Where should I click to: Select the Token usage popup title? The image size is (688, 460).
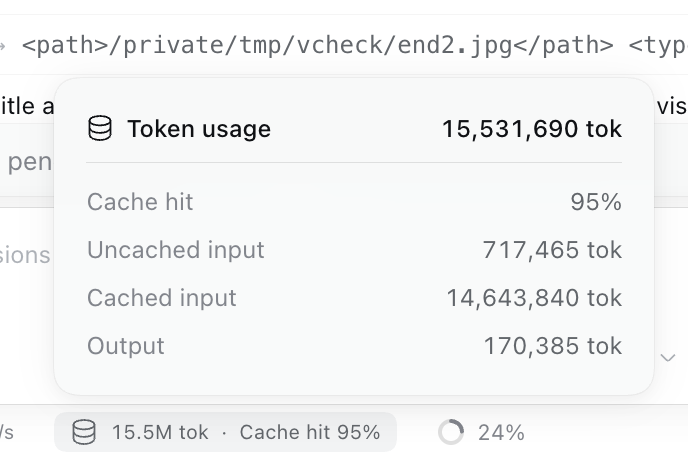coord(199,129)
